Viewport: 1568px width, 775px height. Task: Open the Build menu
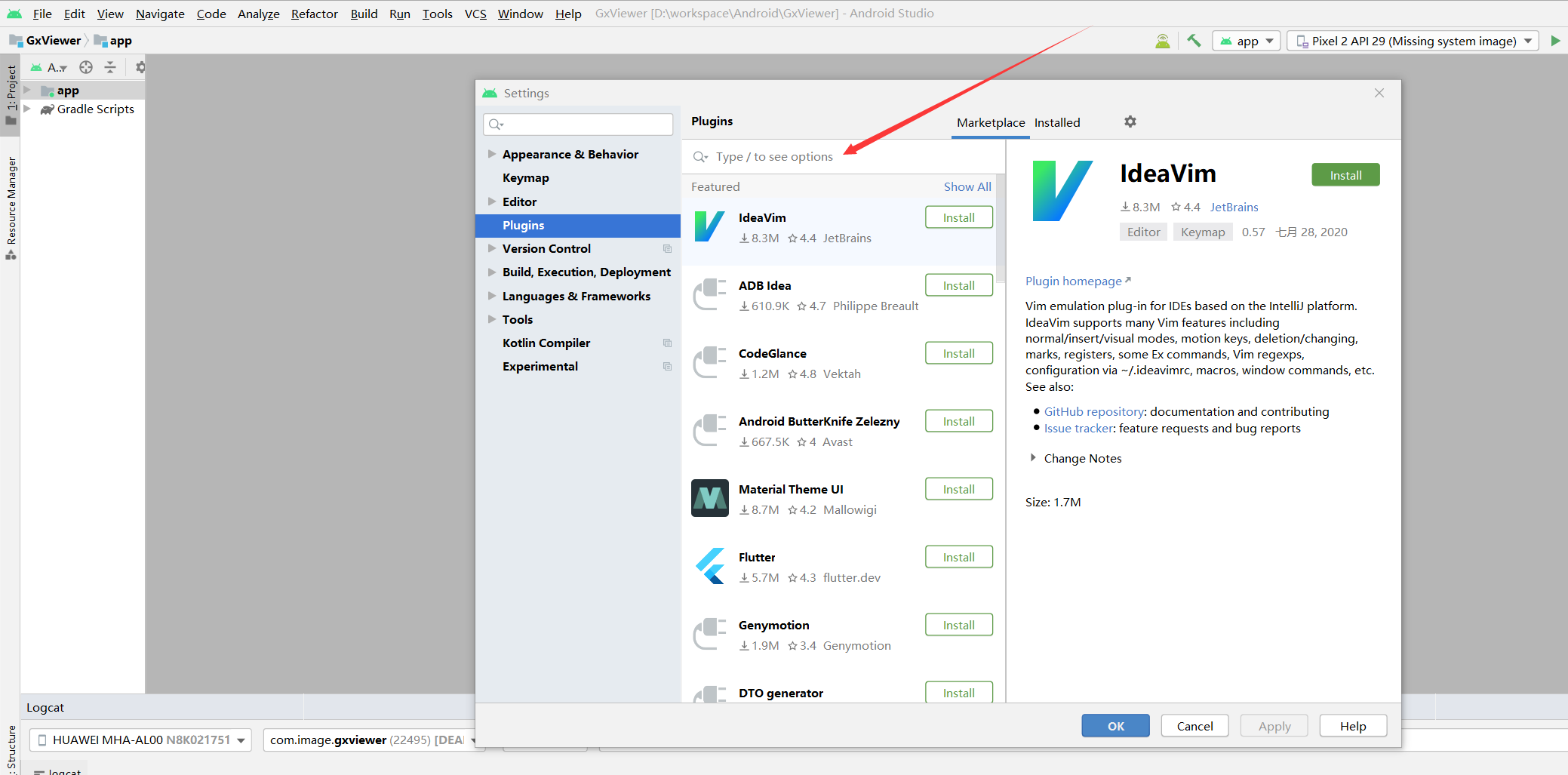coord(364,14)
